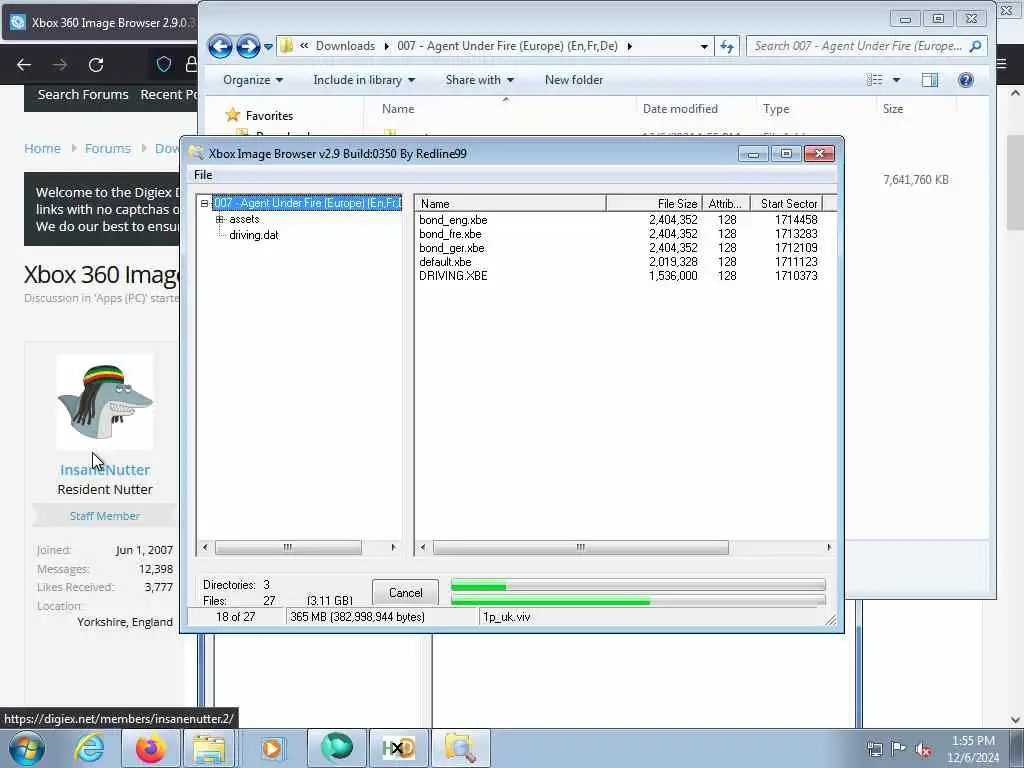
Task: Click the tree pane right scroll arrow
Action: pos(393,547)
